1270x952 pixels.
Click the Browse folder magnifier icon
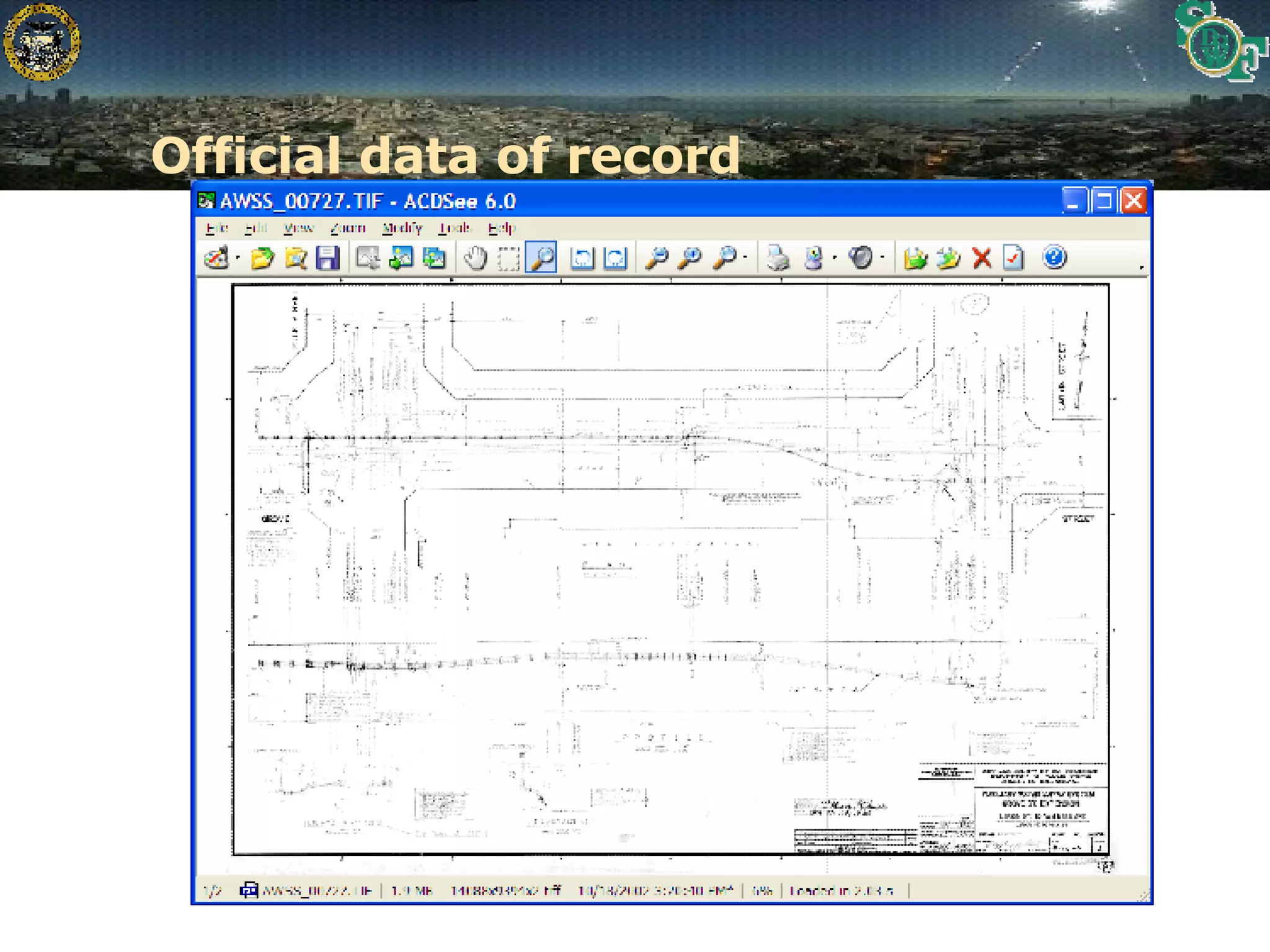pos(296,257)
